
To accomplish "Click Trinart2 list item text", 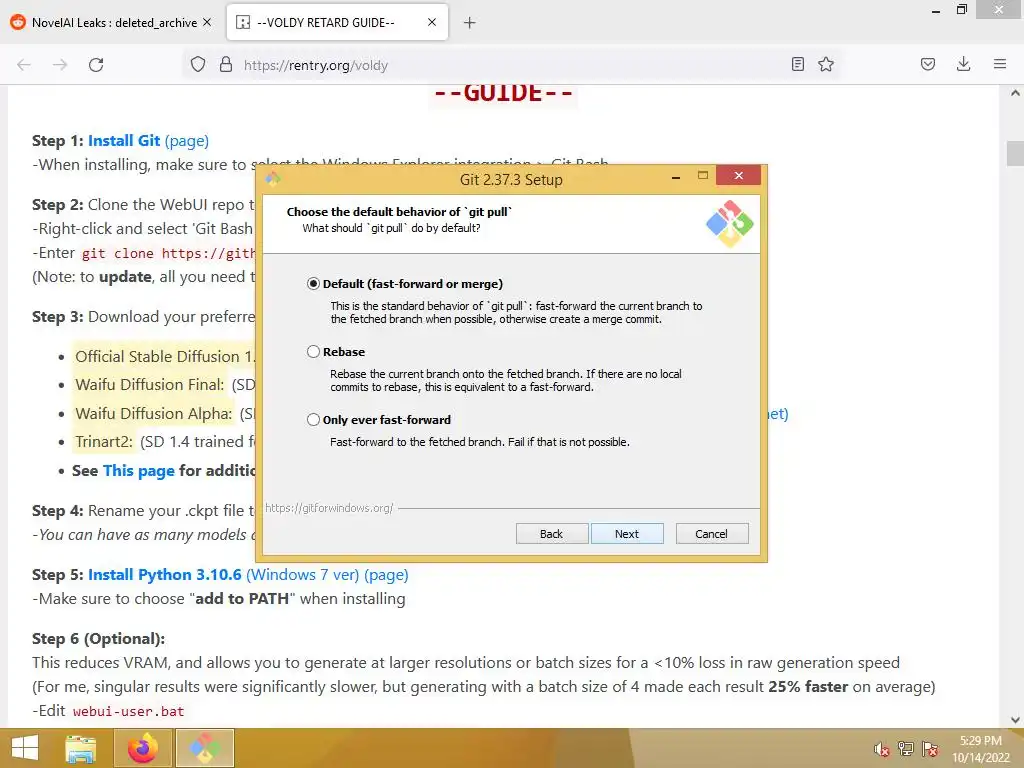I will tap(104, 442).
